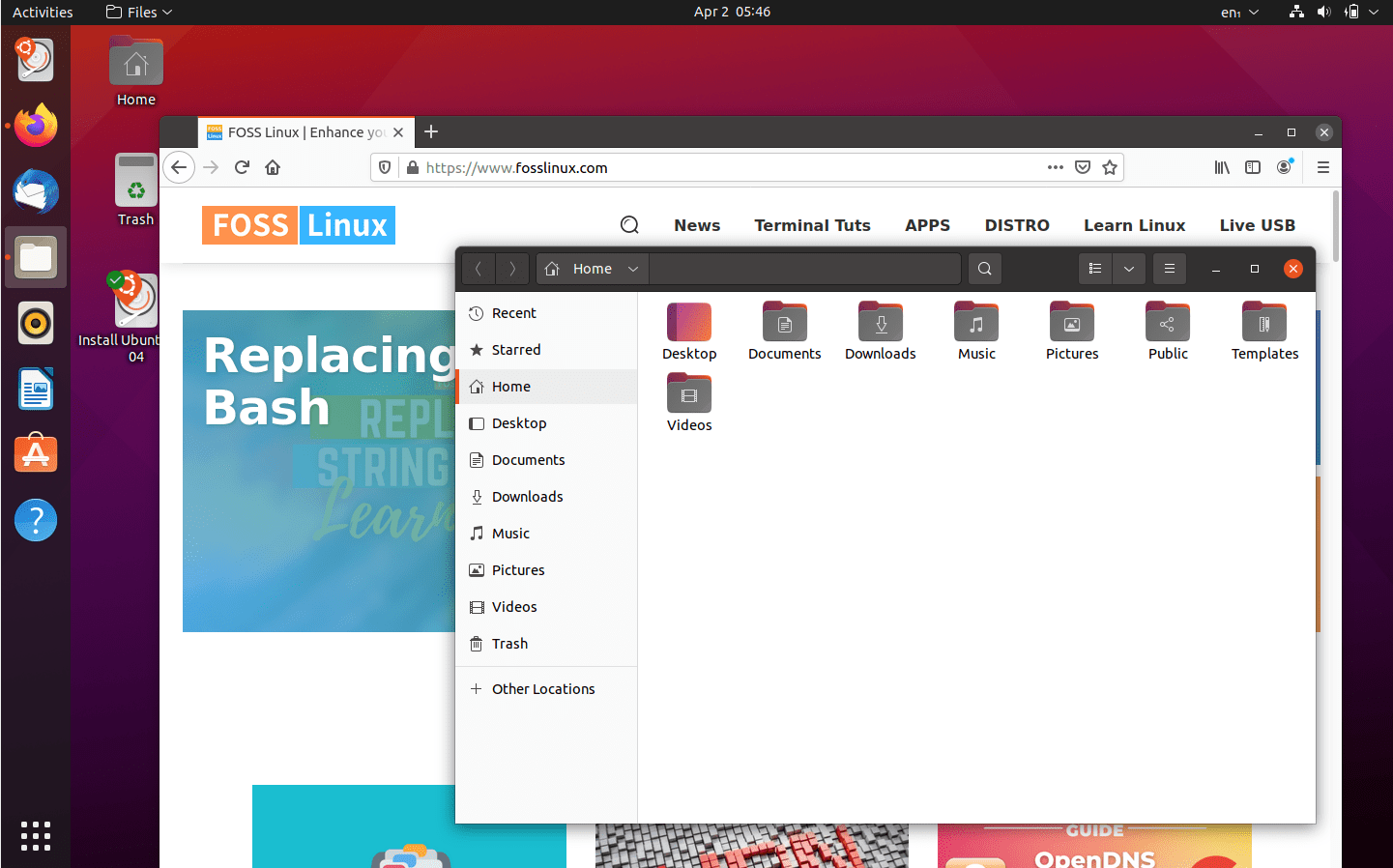Viewport: 1393px width, 868px height.
Task: Click Firefox back button
Action: (x=179, y=167)
